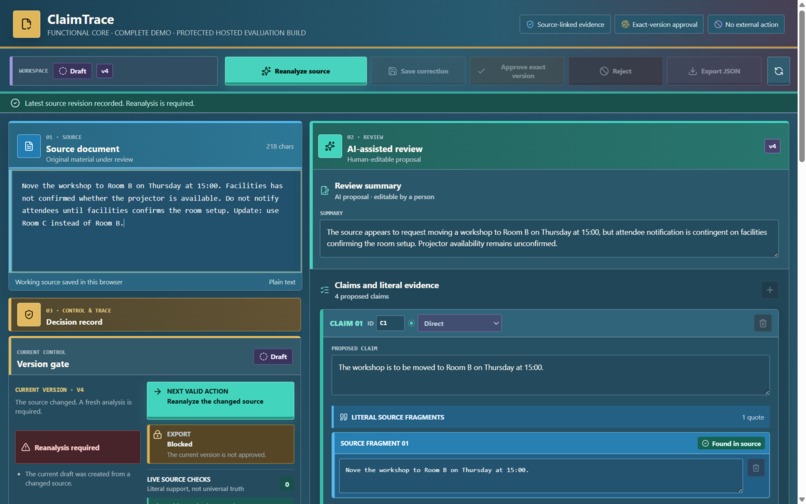Click the Plain text label under source

(282, 282)
